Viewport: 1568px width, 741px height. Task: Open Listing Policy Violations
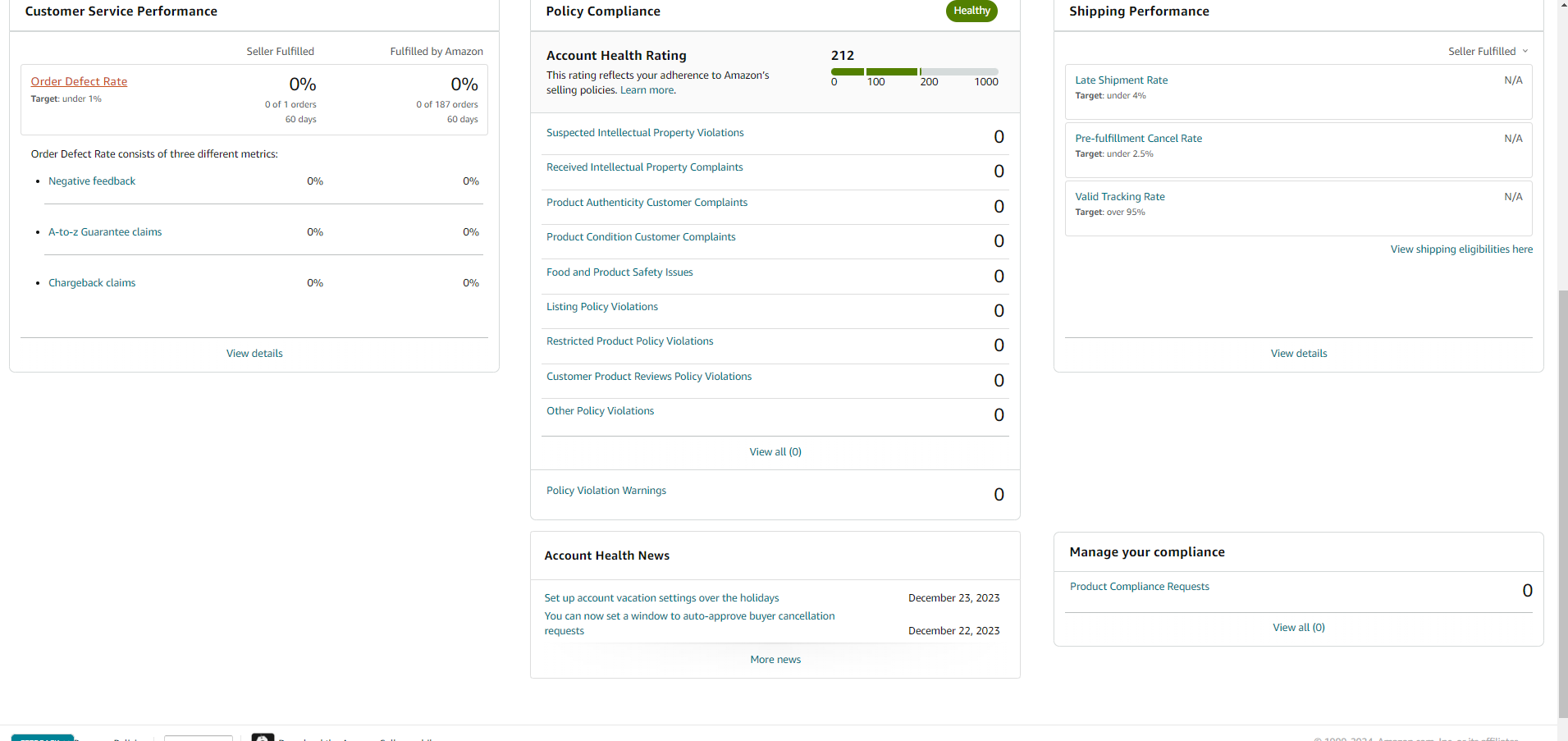[602, 307]
